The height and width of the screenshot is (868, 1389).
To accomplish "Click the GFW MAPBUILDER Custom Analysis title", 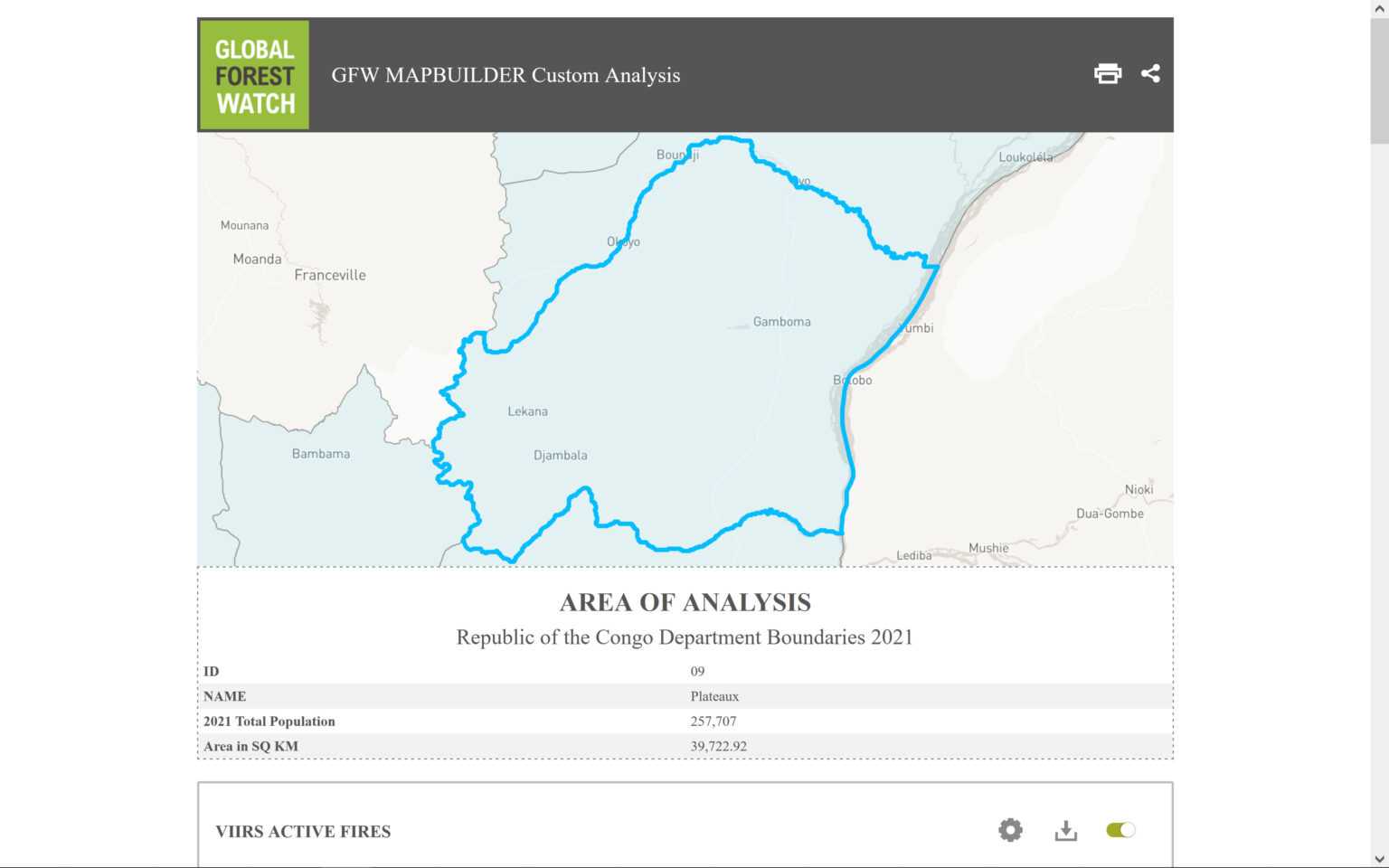I will pos(506,75).
